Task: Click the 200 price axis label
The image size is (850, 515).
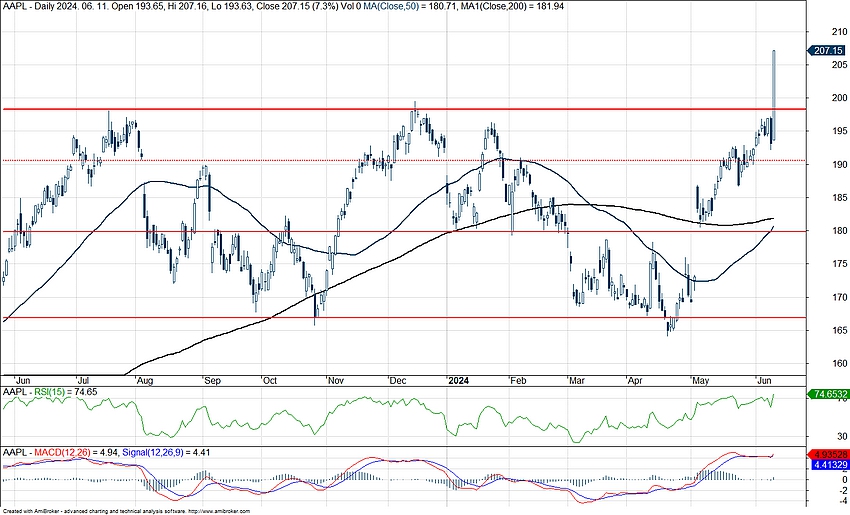Action: (x=840, y=98)
